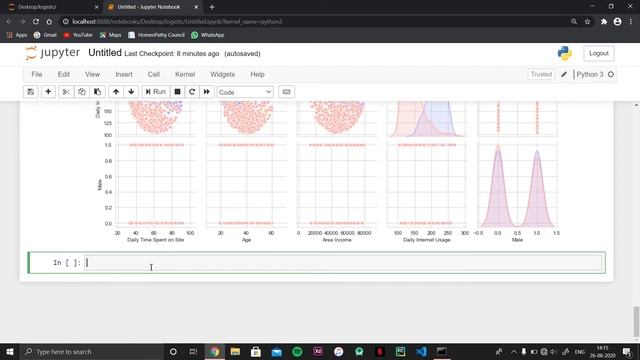Interrupt the kernel with stop icon
The image size is (640, 360).
[x=177, y=92]
